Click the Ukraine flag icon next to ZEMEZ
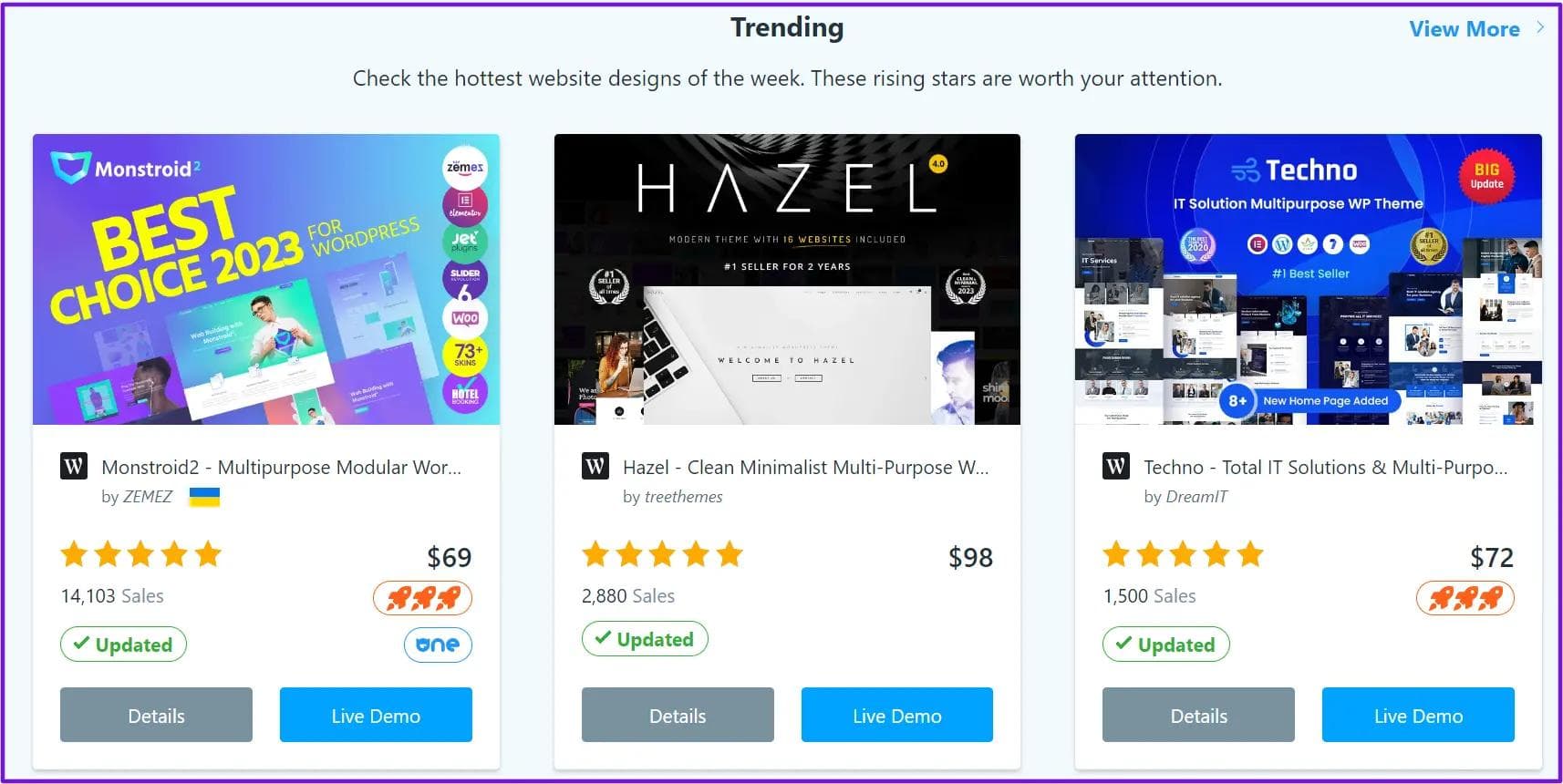The image size is (1563, 784). 204,497
